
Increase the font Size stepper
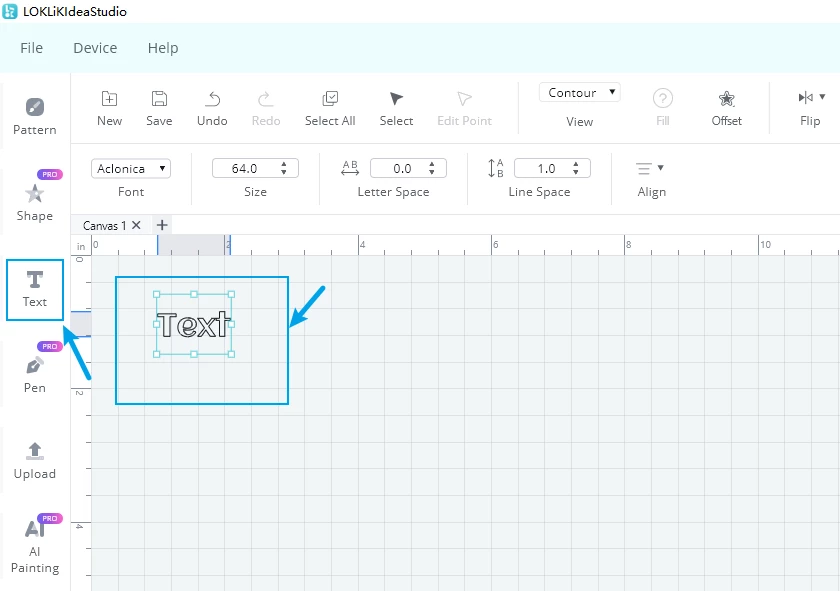284,164
